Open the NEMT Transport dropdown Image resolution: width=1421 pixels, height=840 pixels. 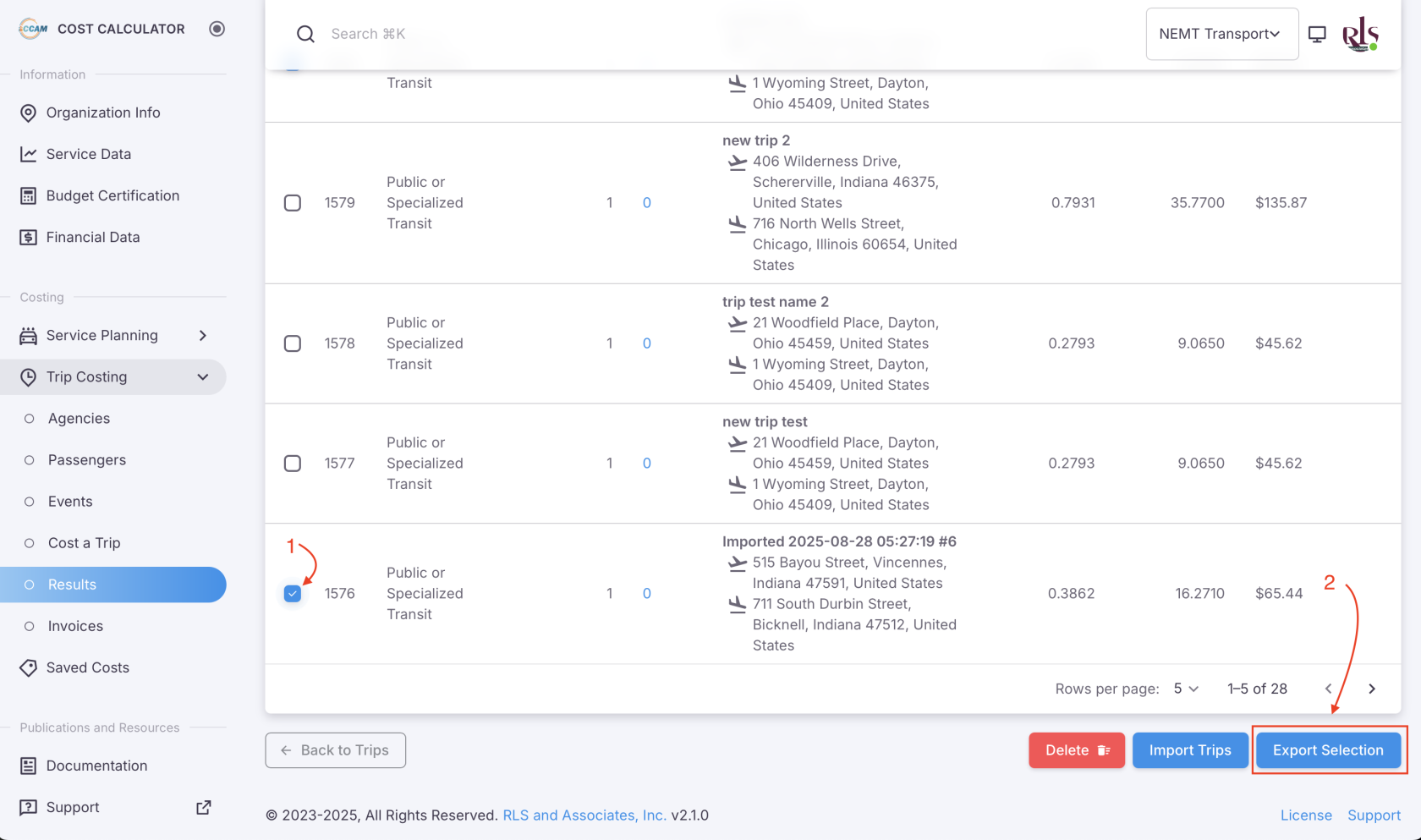pos(1221,34)
